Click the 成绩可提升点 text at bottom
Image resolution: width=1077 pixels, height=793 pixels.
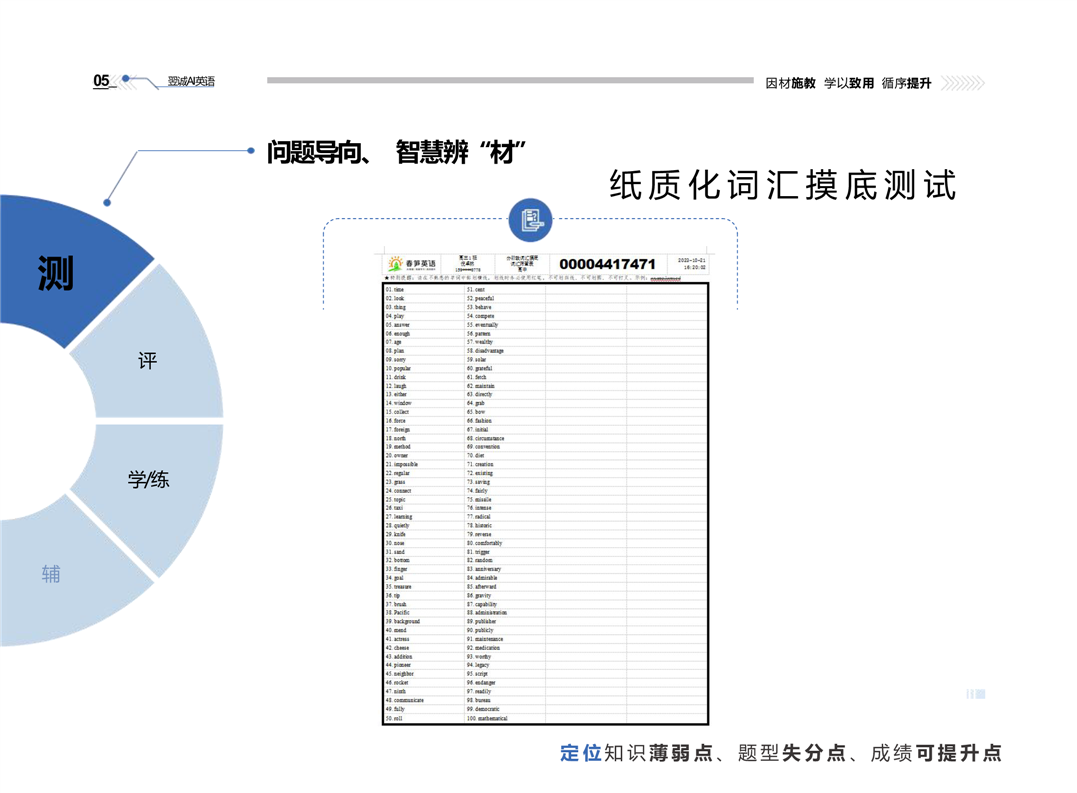(x=935, y=754)
